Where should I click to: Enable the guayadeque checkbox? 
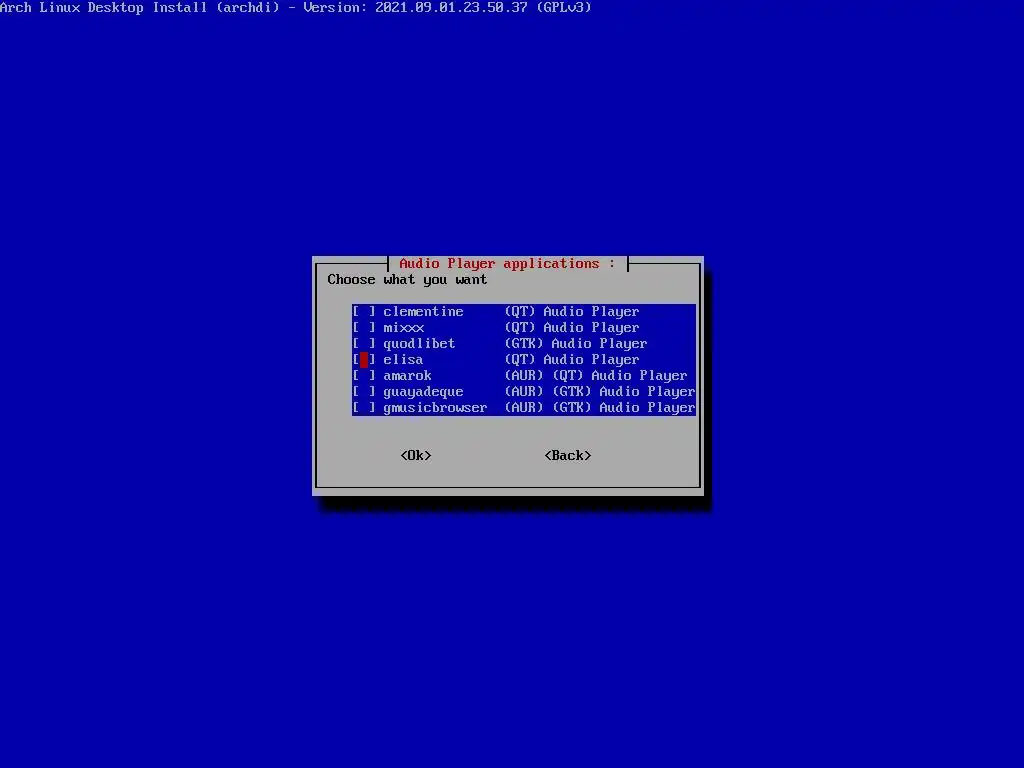364,392
